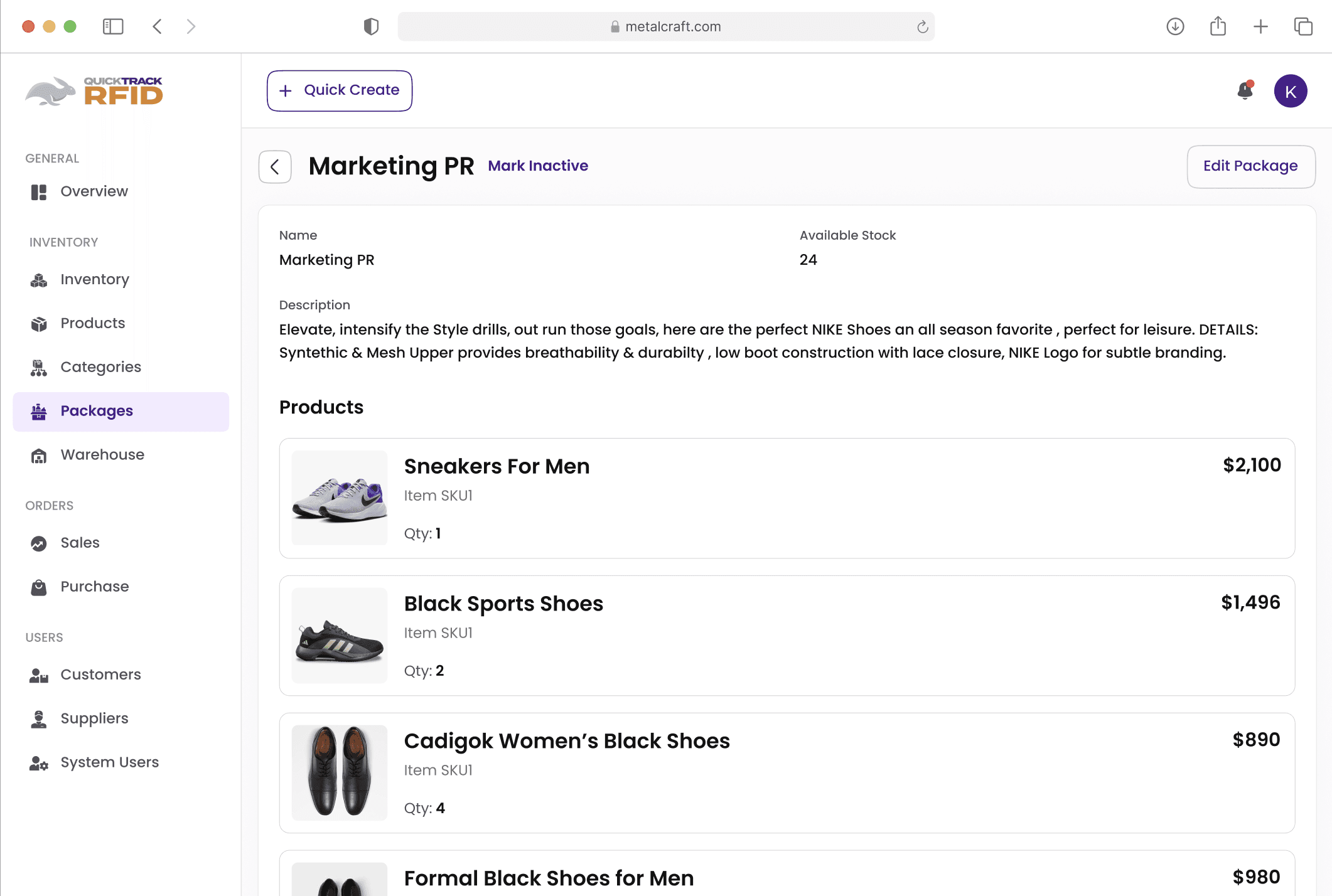The height and width of the screenshot is (896, 1332).
Task: Click the Edit Package button
Action: 1250,166
